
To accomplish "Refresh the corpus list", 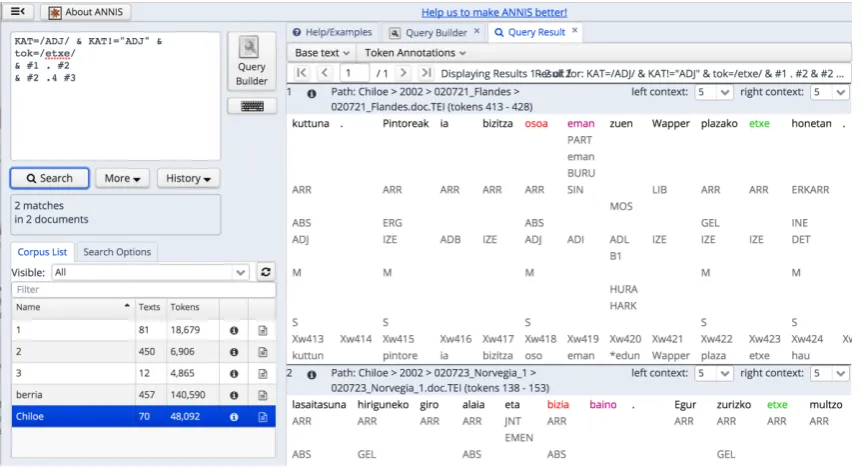I will click(266, 272).
